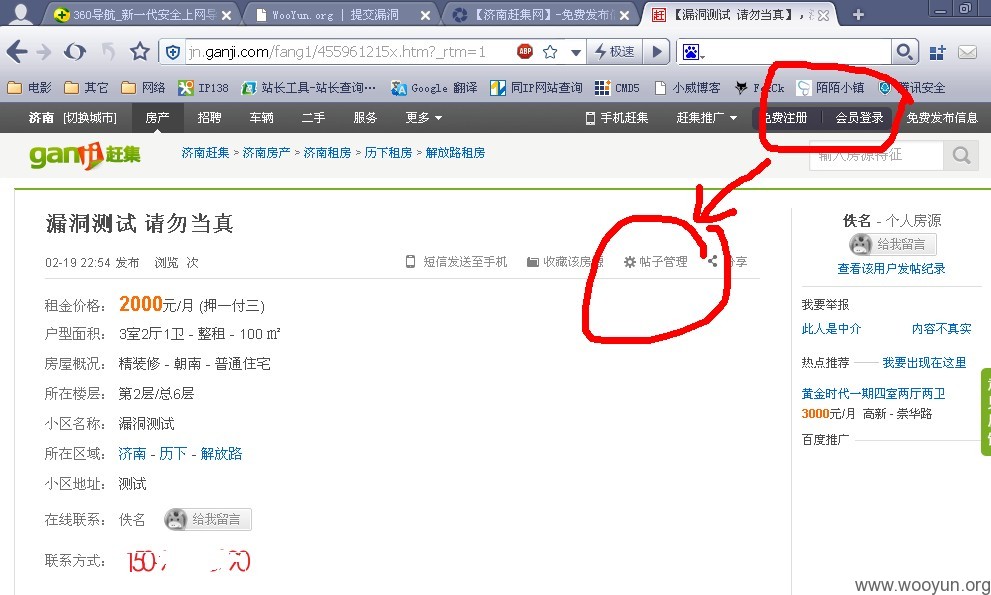Click the star icon inside address bar
The height and width of the screenshot is (595, 991).
click(550, 52)
